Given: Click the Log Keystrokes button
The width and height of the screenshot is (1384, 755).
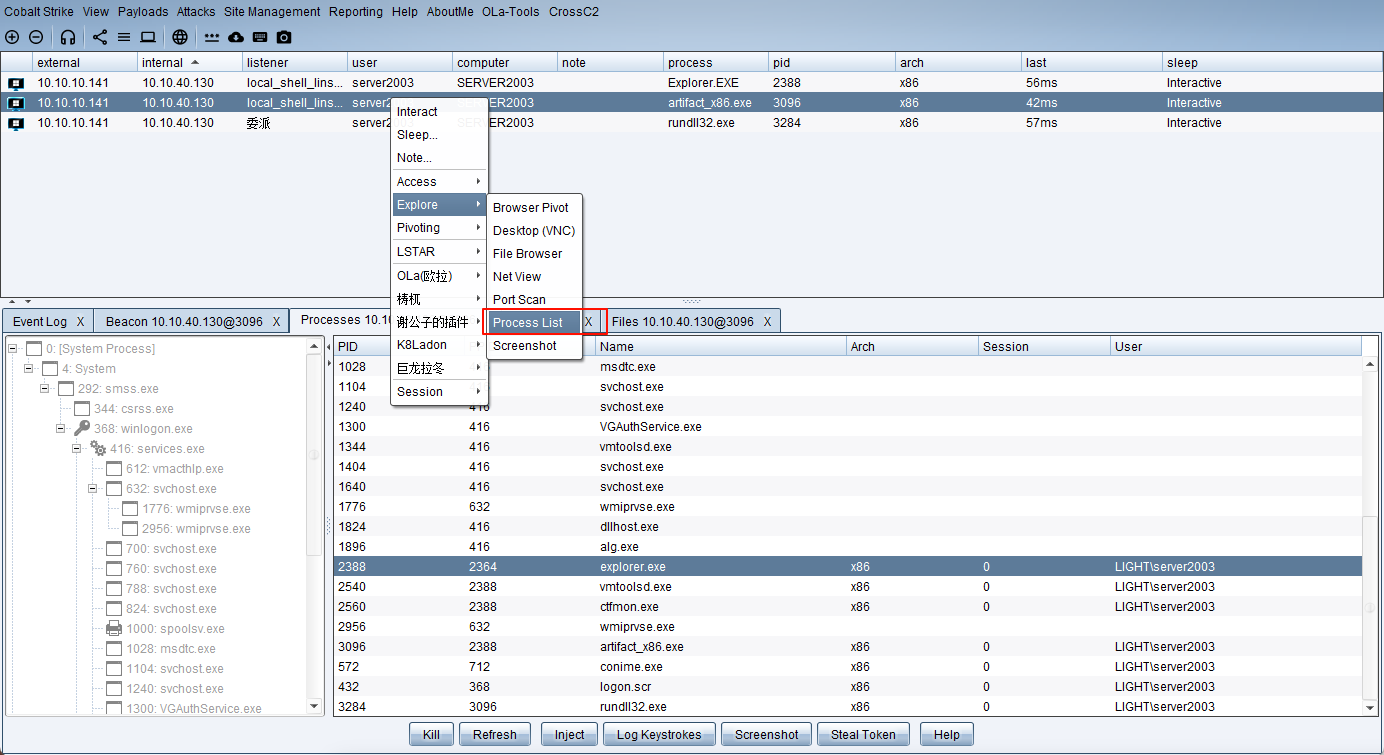Looking at the screenshot, I should tap(659, 735).
